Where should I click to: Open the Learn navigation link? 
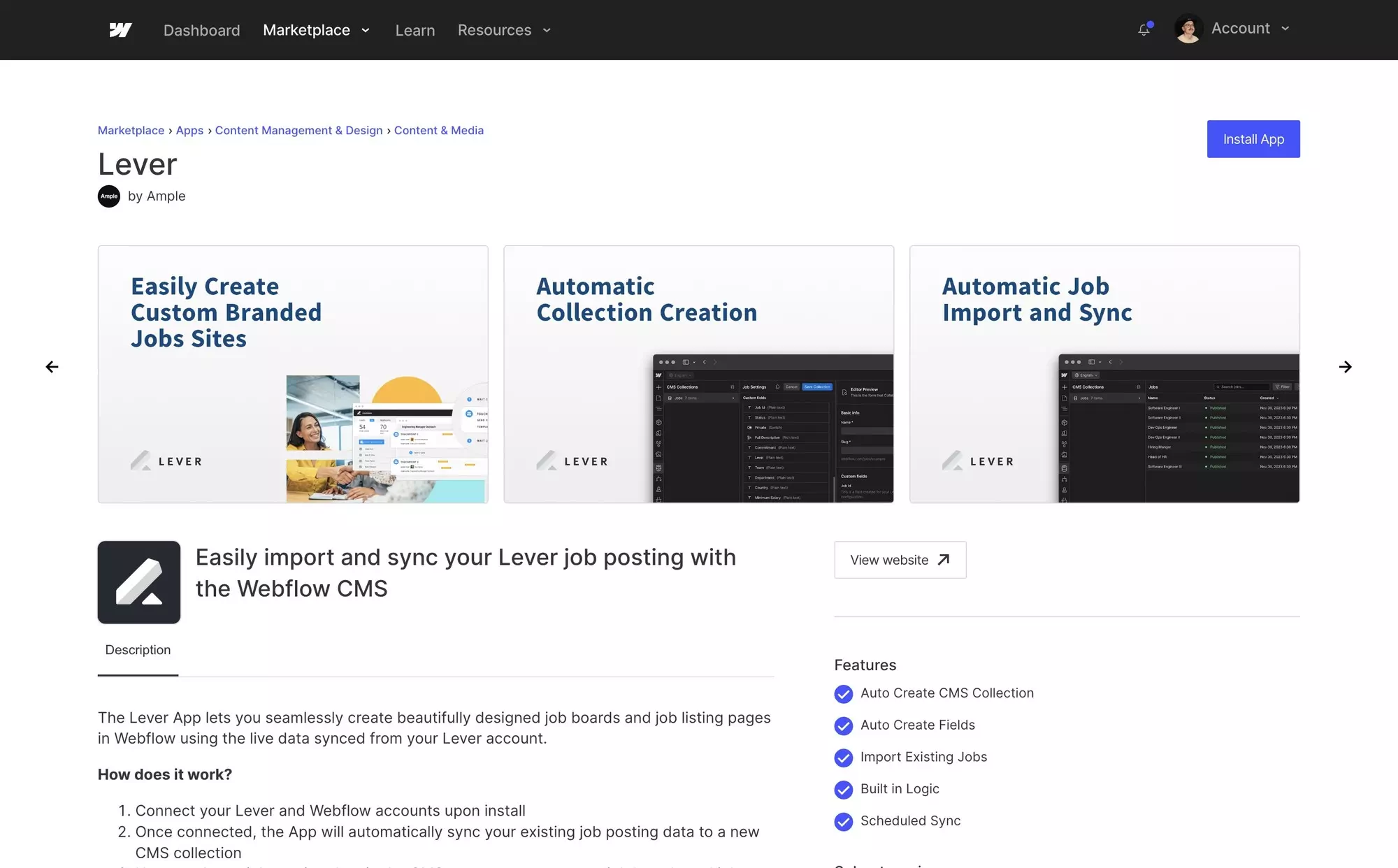[x=415, y=30]
